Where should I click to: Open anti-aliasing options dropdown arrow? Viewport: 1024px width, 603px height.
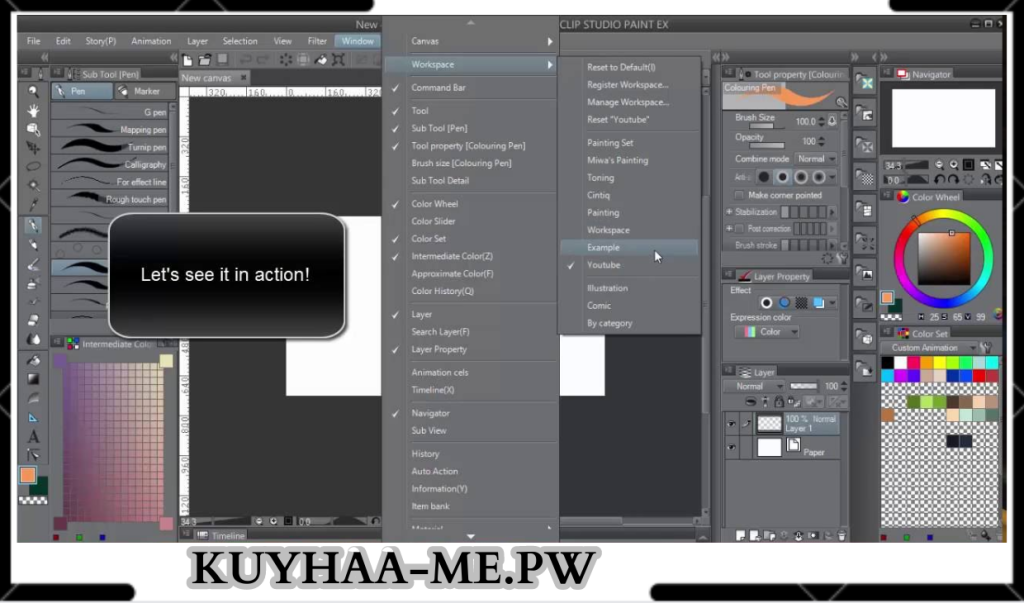[832, 177]
